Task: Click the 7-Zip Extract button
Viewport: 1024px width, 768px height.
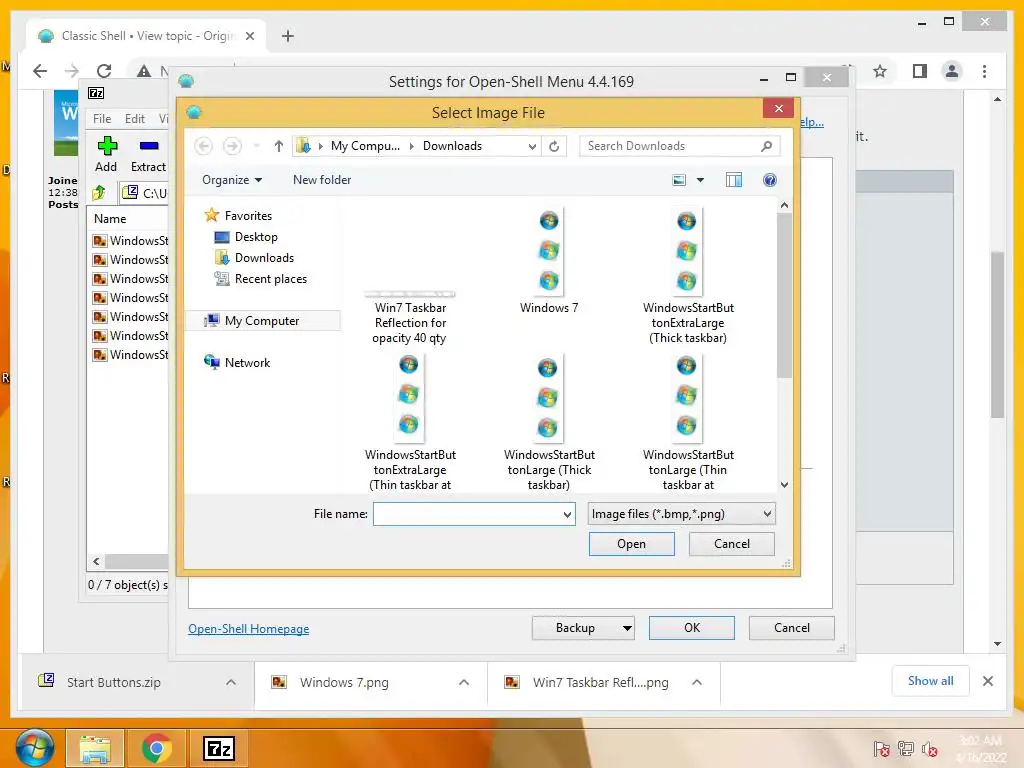Action: click(149, 154)
